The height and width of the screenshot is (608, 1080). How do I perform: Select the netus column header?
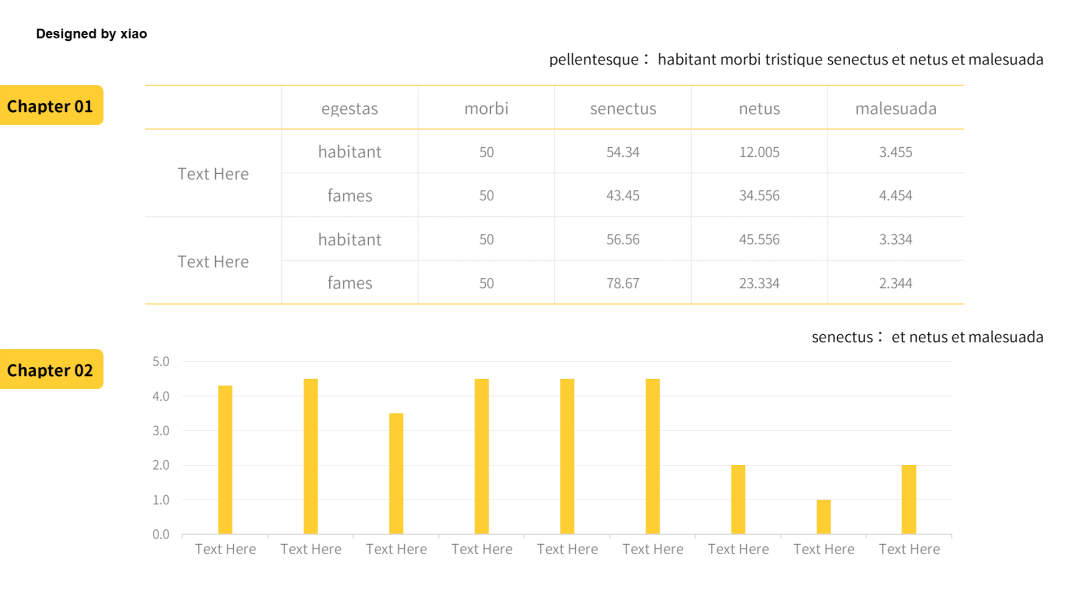759,108
